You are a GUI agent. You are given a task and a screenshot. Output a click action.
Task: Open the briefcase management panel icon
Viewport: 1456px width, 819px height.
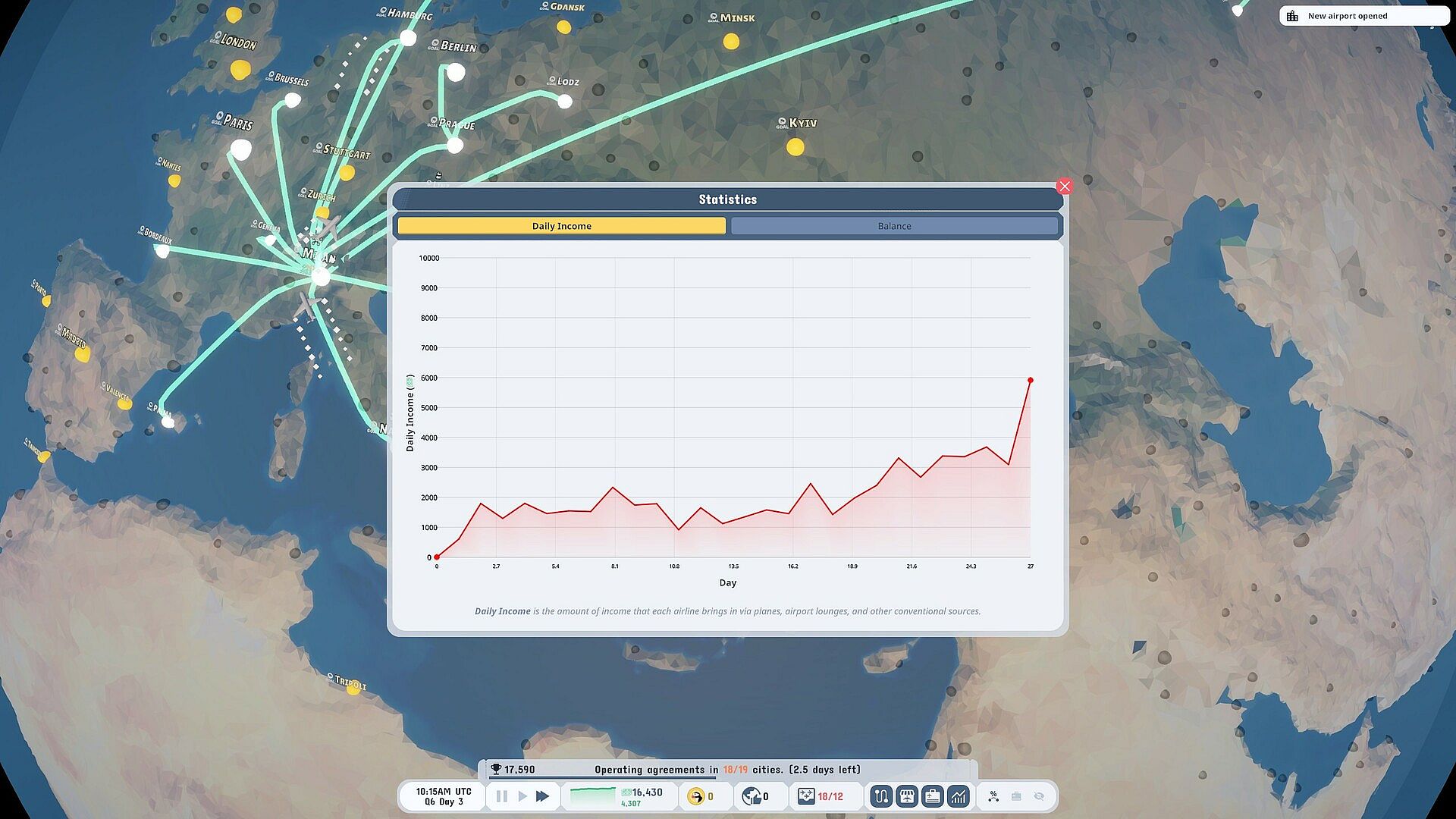coord(932,796)
